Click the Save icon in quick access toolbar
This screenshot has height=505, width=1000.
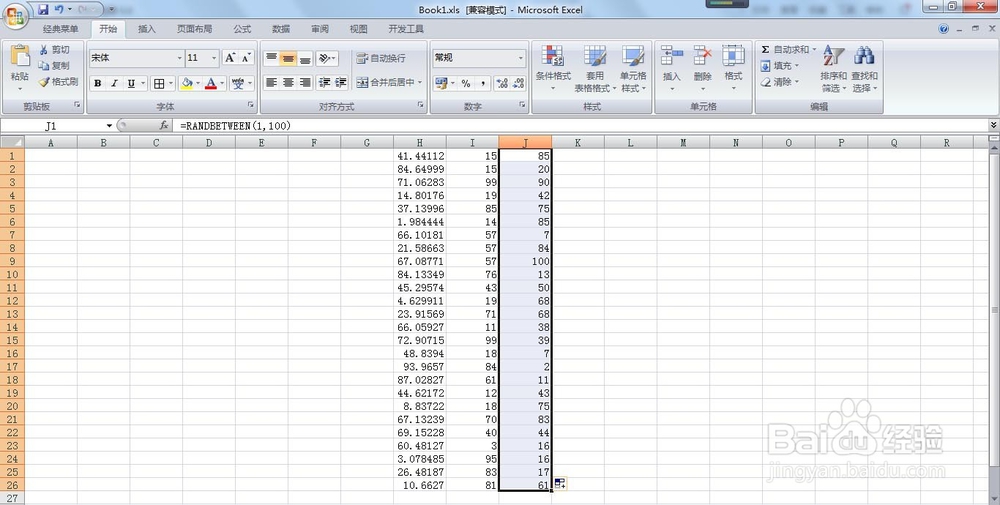click(43, 10)
